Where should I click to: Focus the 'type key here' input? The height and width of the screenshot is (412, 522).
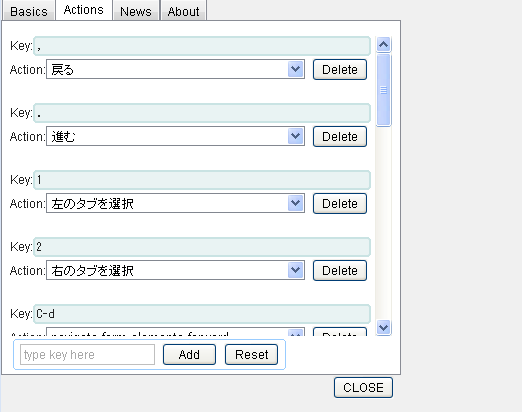click(87, 355)
